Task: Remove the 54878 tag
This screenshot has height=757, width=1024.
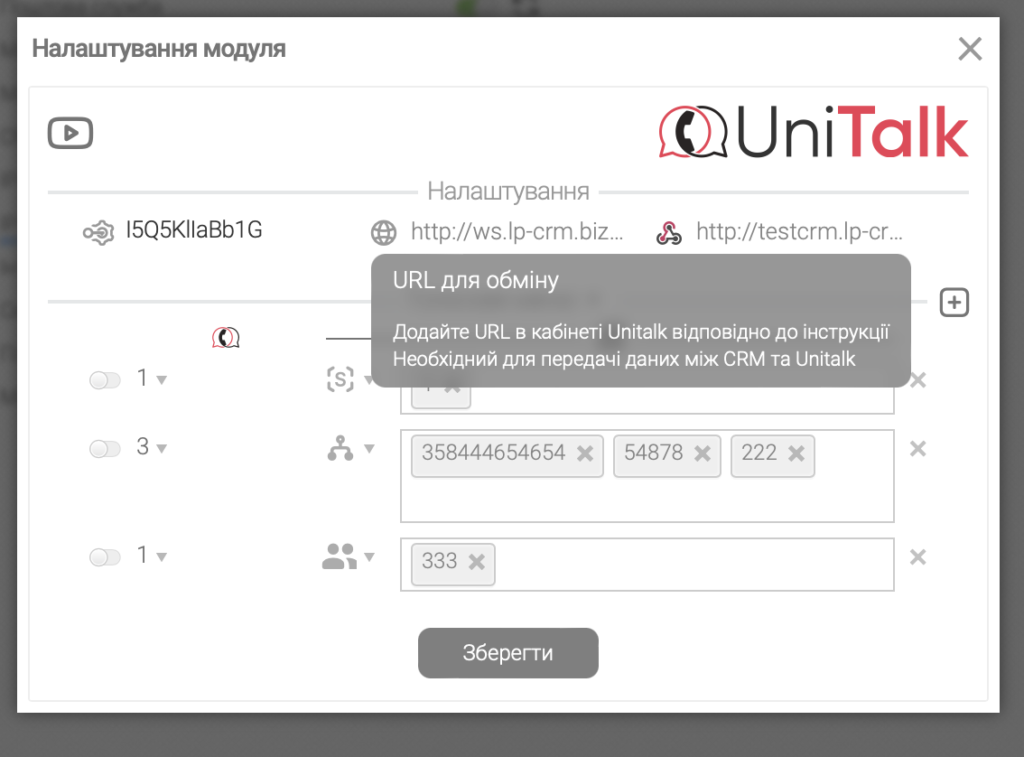Action: (702, 454)
